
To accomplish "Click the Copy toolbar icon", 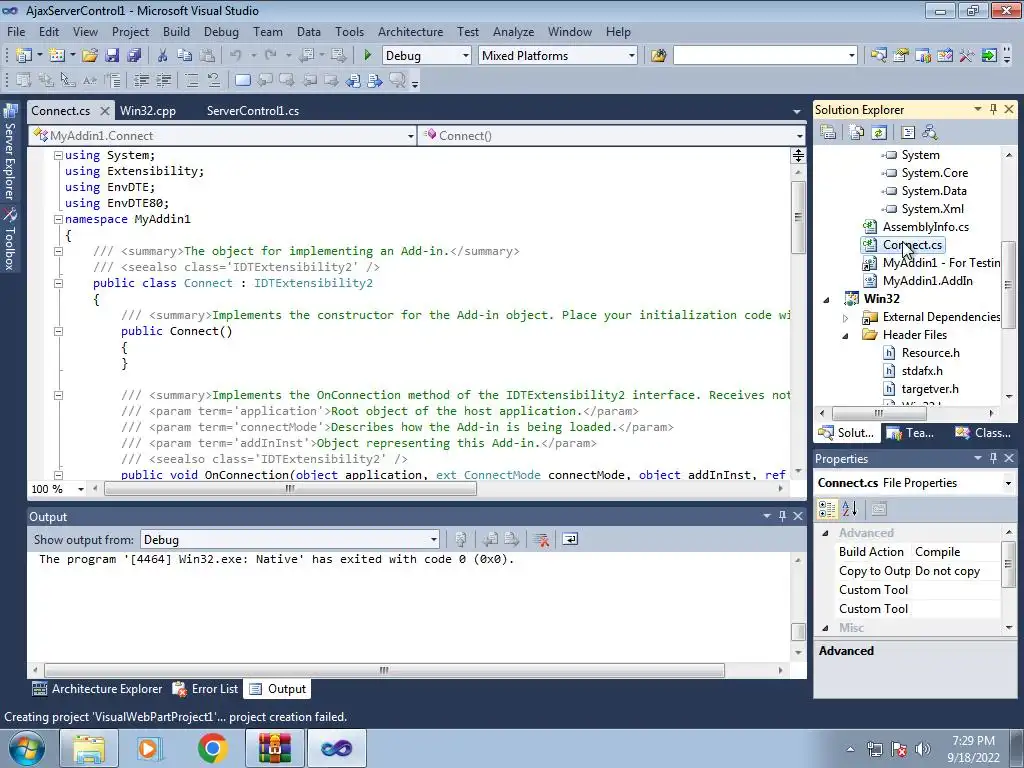I will click(185, 56).
